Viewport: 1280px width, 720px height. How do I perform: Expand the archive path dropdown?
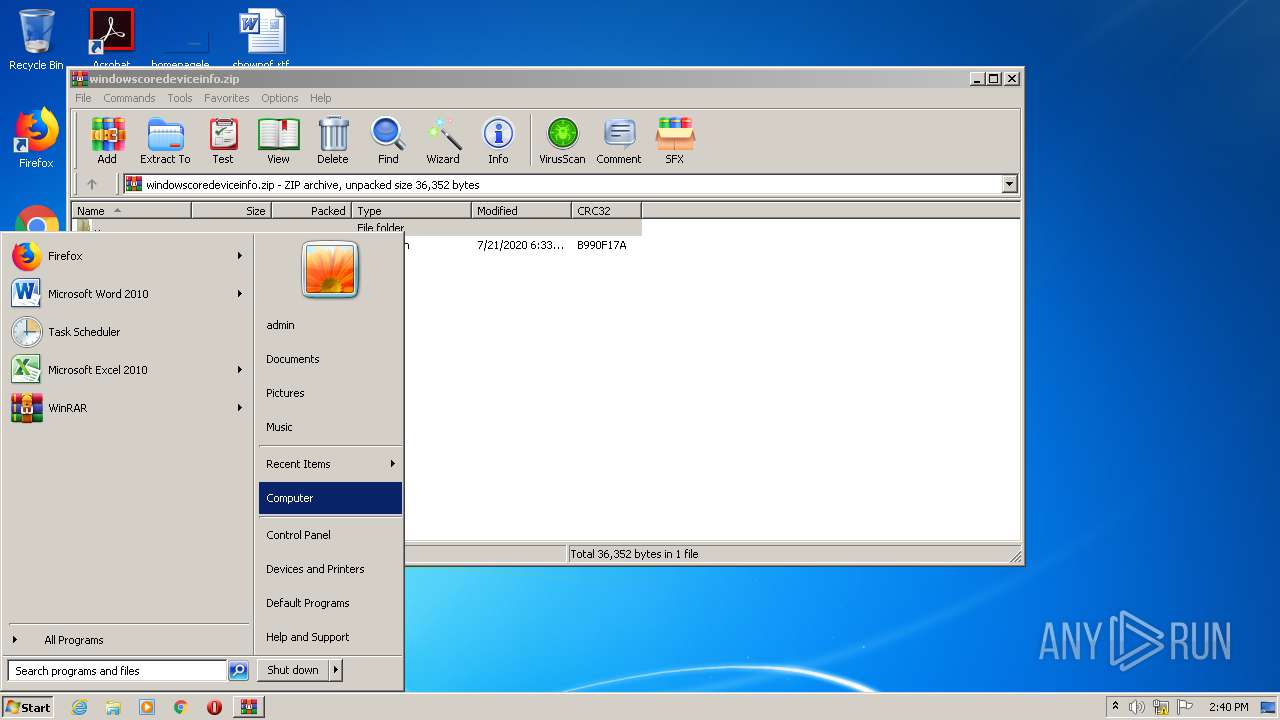coord(1009,184)
